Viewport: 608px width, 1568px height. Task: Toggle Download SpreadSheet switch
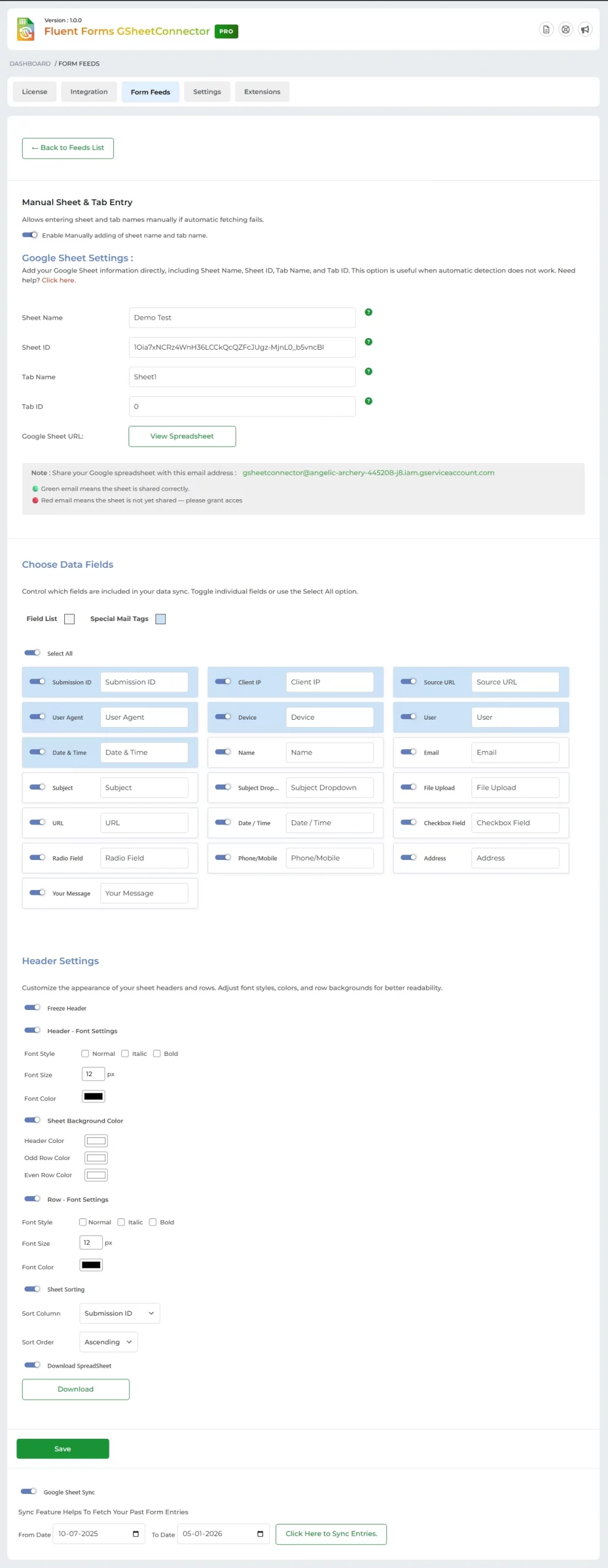pos(32,1365)
